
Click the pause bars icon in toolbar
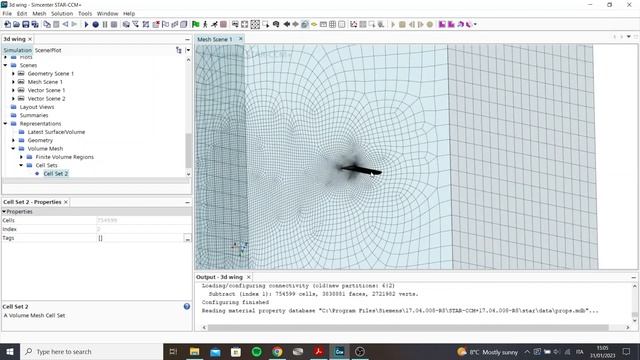coord(105,24)
